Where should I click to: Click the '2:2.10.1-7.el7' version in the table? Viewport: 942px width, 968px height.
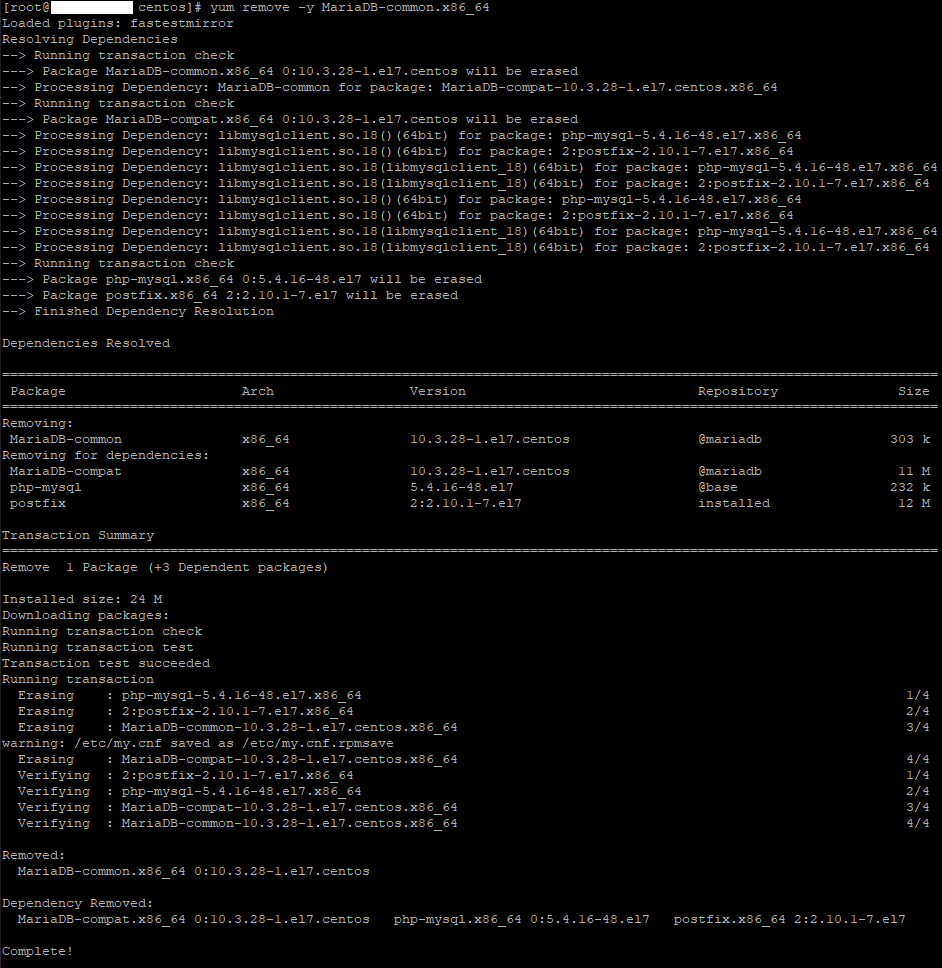[x=465, y=504]
